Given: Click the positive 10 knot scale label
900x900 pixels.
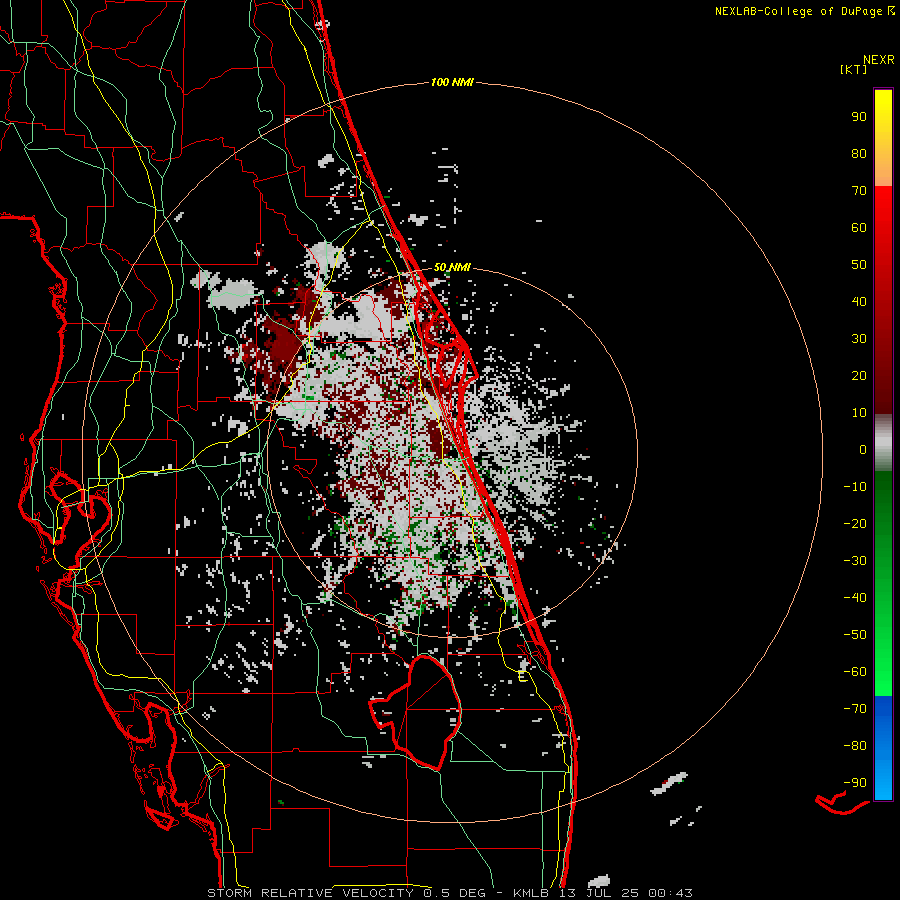Looking at the screenshot, I should click(859, 413).
